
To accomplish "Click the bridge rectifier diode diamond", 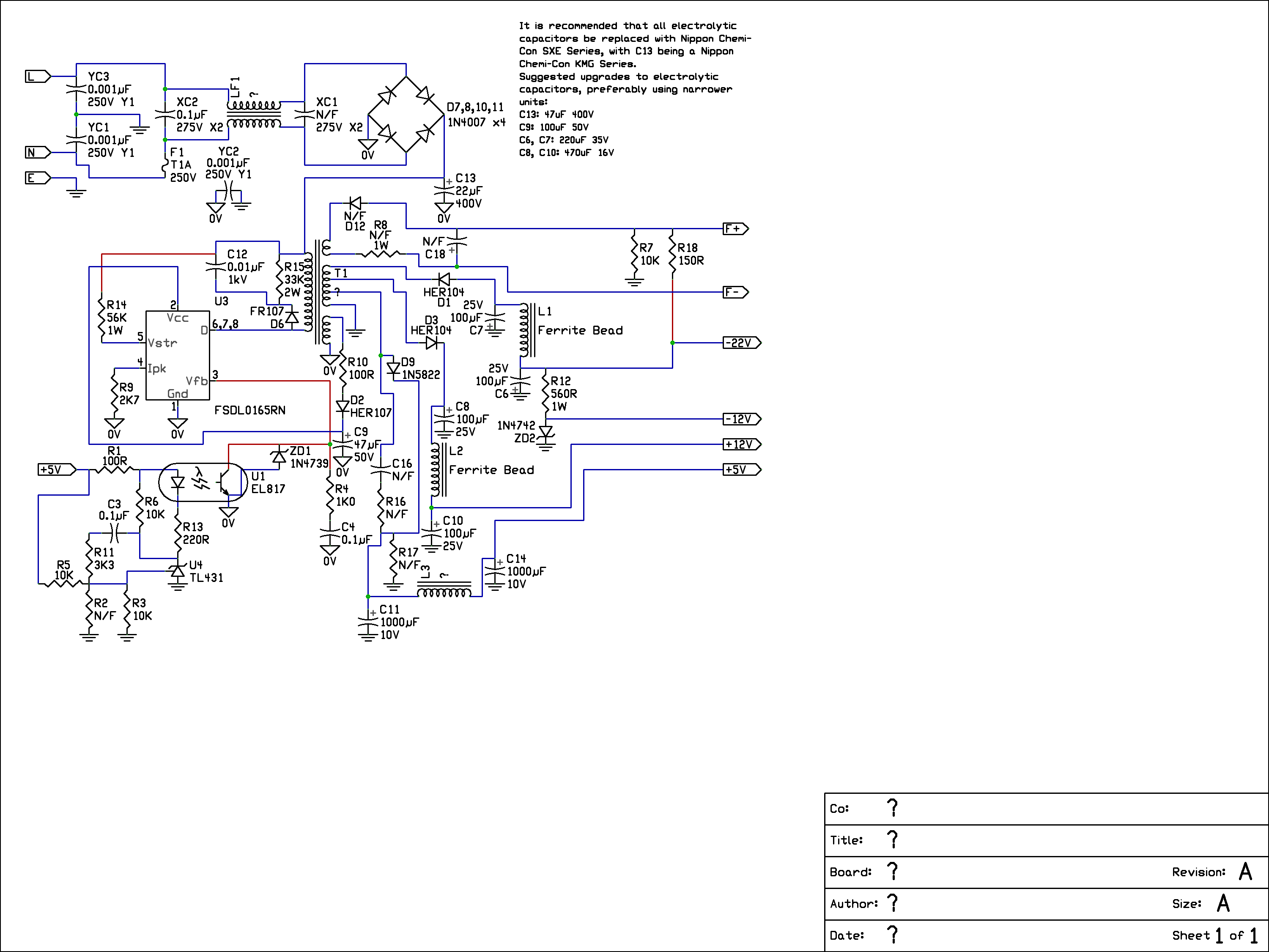I will tap(406, 114).
